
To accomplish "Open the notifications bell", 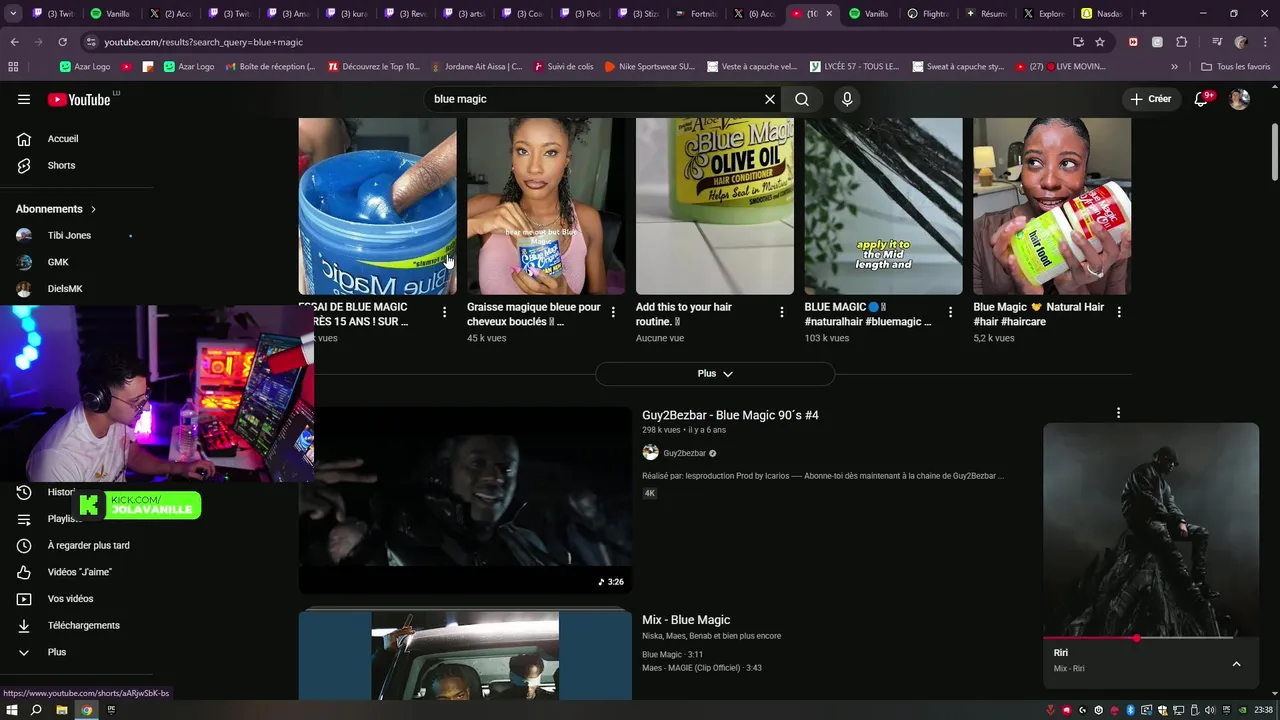I will tap(1201, 99).
